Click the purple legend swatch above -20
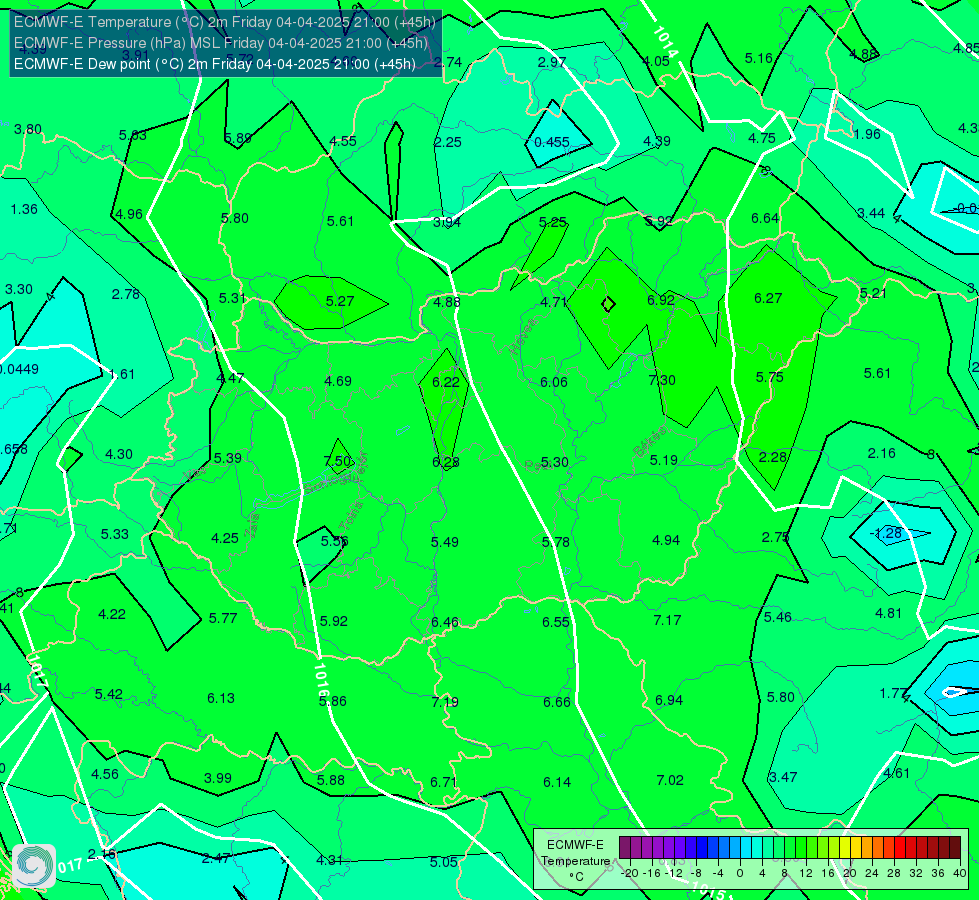The width and height of the screenshot is (979, 900). tap(625, 848)
